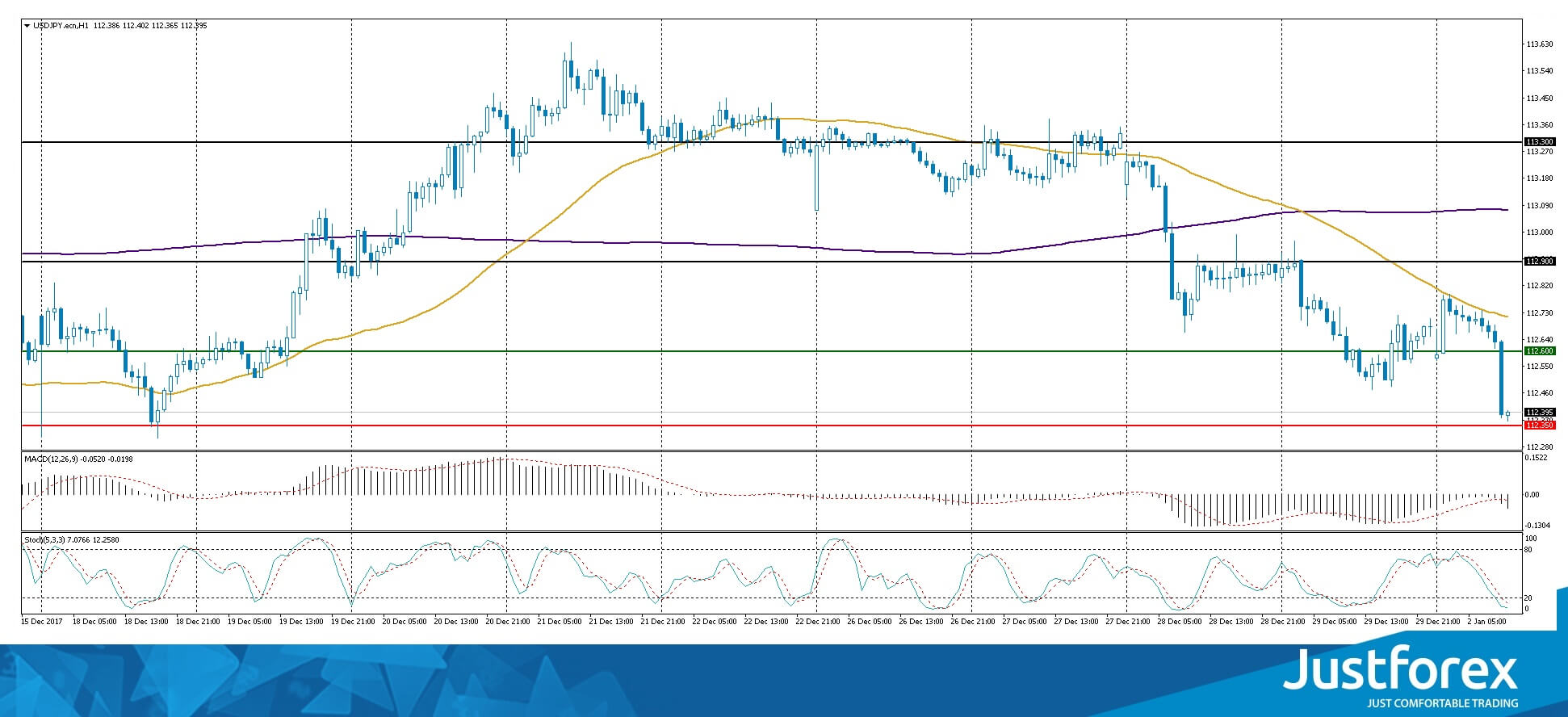Click the 112.730 price axis value
This screenshot has height=717, width=1568.
pos(1540,313)
